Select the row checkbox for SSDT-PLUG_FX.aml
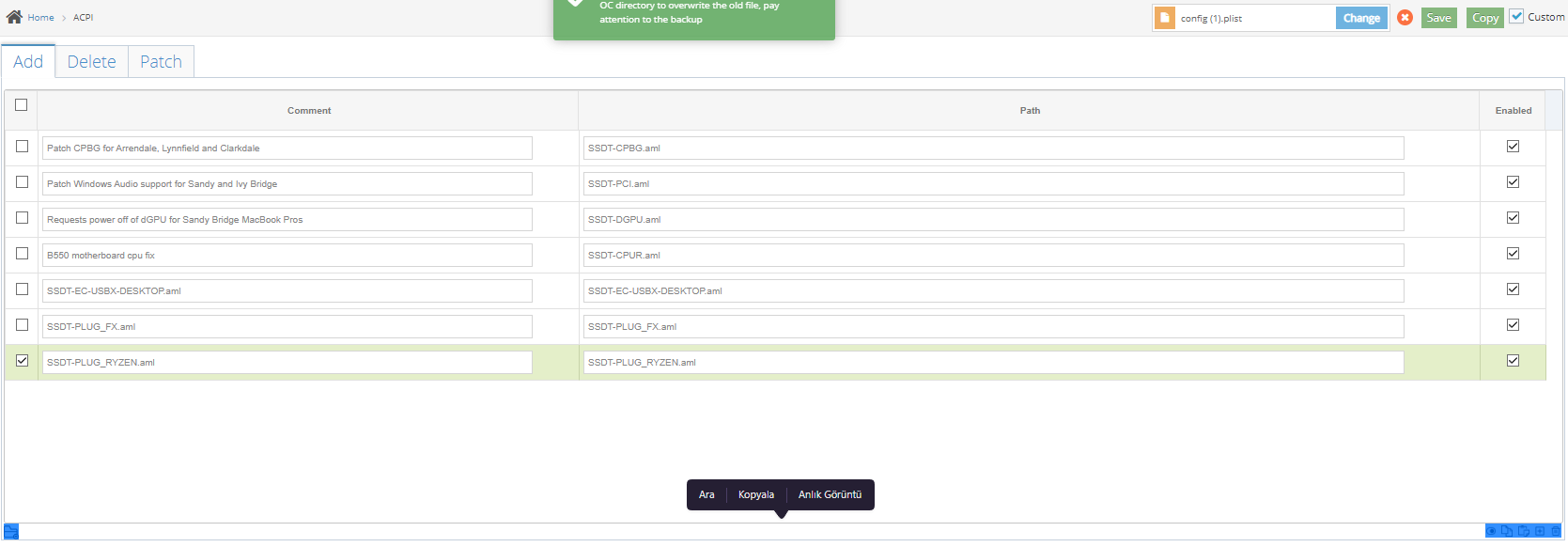 22,325
